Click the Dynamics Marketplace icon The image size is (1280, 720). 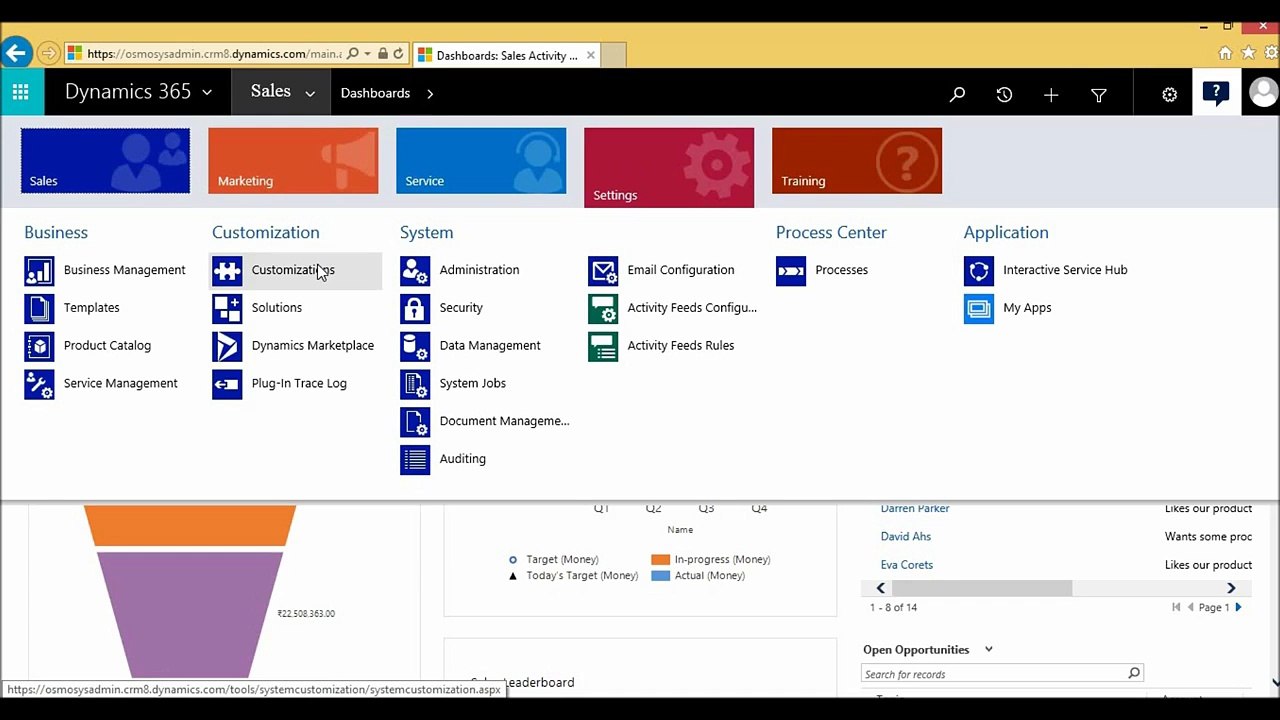227,346
